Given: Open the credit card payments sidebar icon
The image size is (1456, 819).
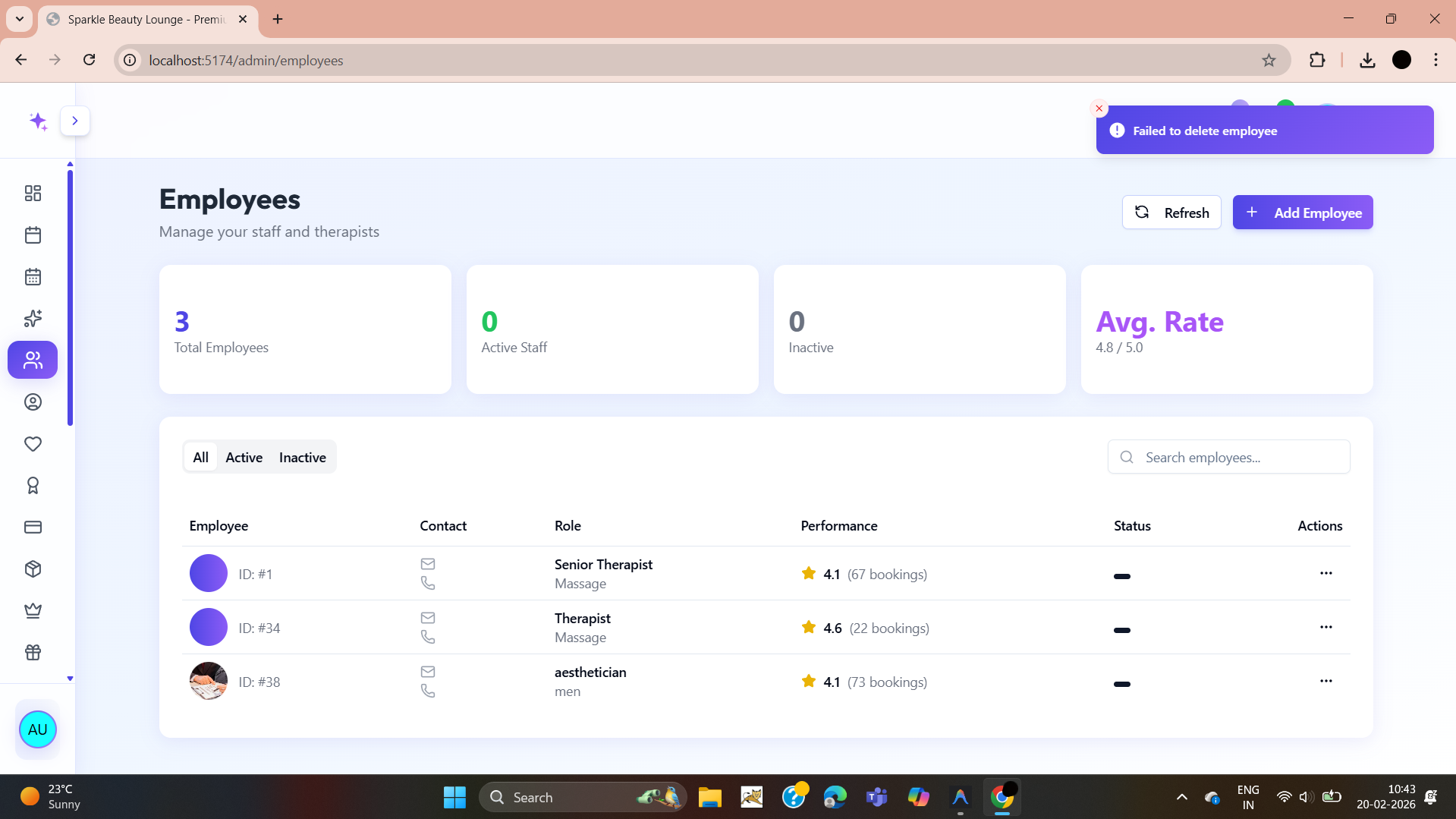Looking at the screenshot, I should [x=33, y=528].
